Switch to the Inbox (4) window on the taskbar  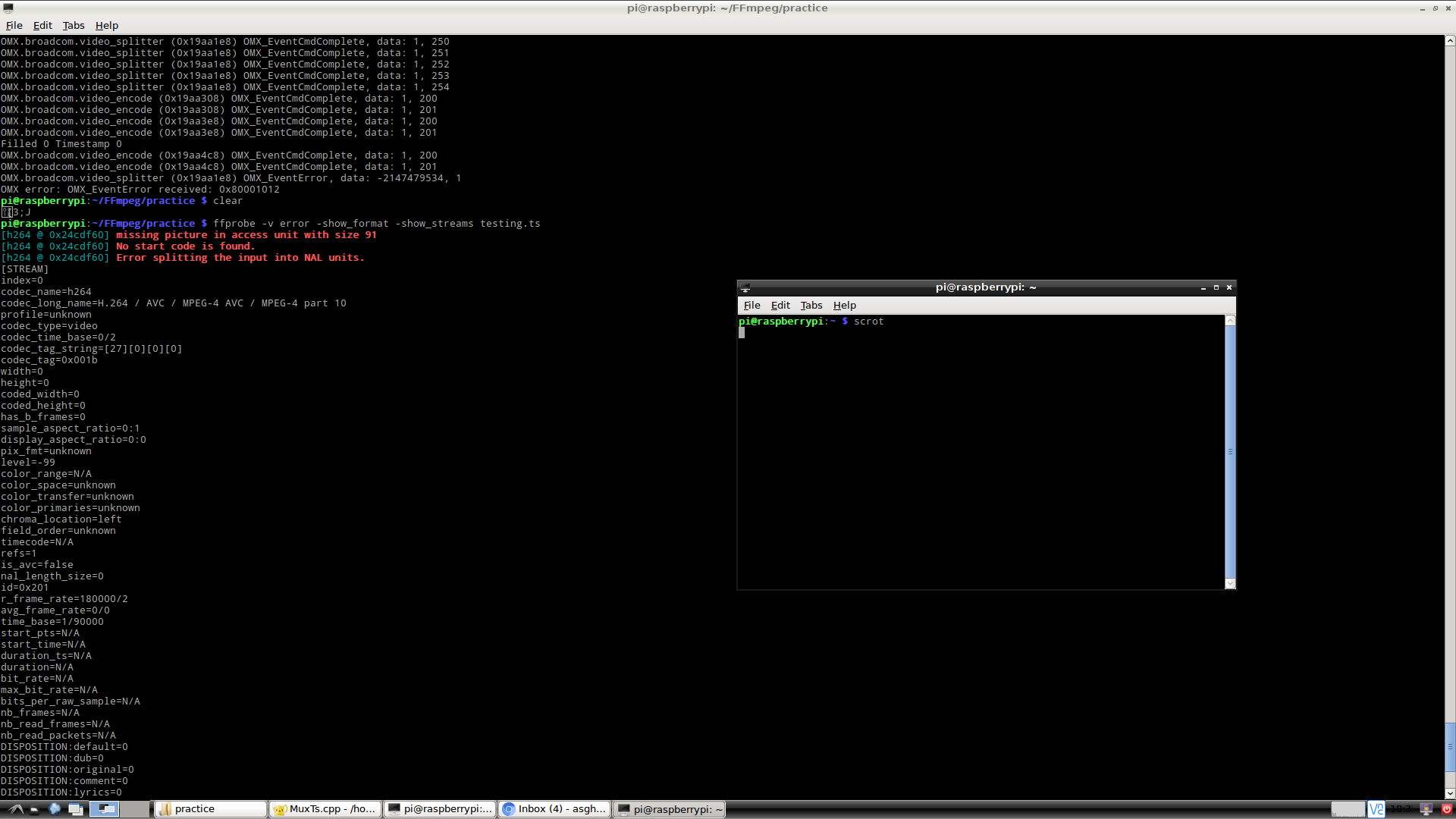(554, 809)
